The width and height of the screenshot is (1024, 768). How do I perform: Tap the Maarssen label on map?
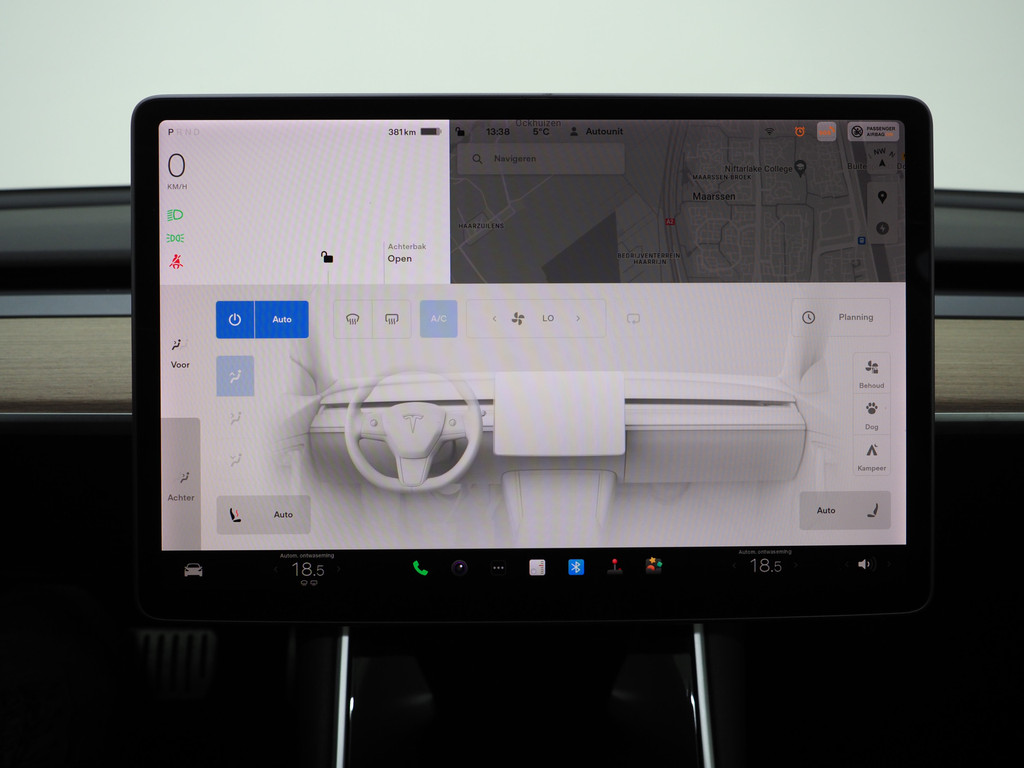click(x=714, y=197)
